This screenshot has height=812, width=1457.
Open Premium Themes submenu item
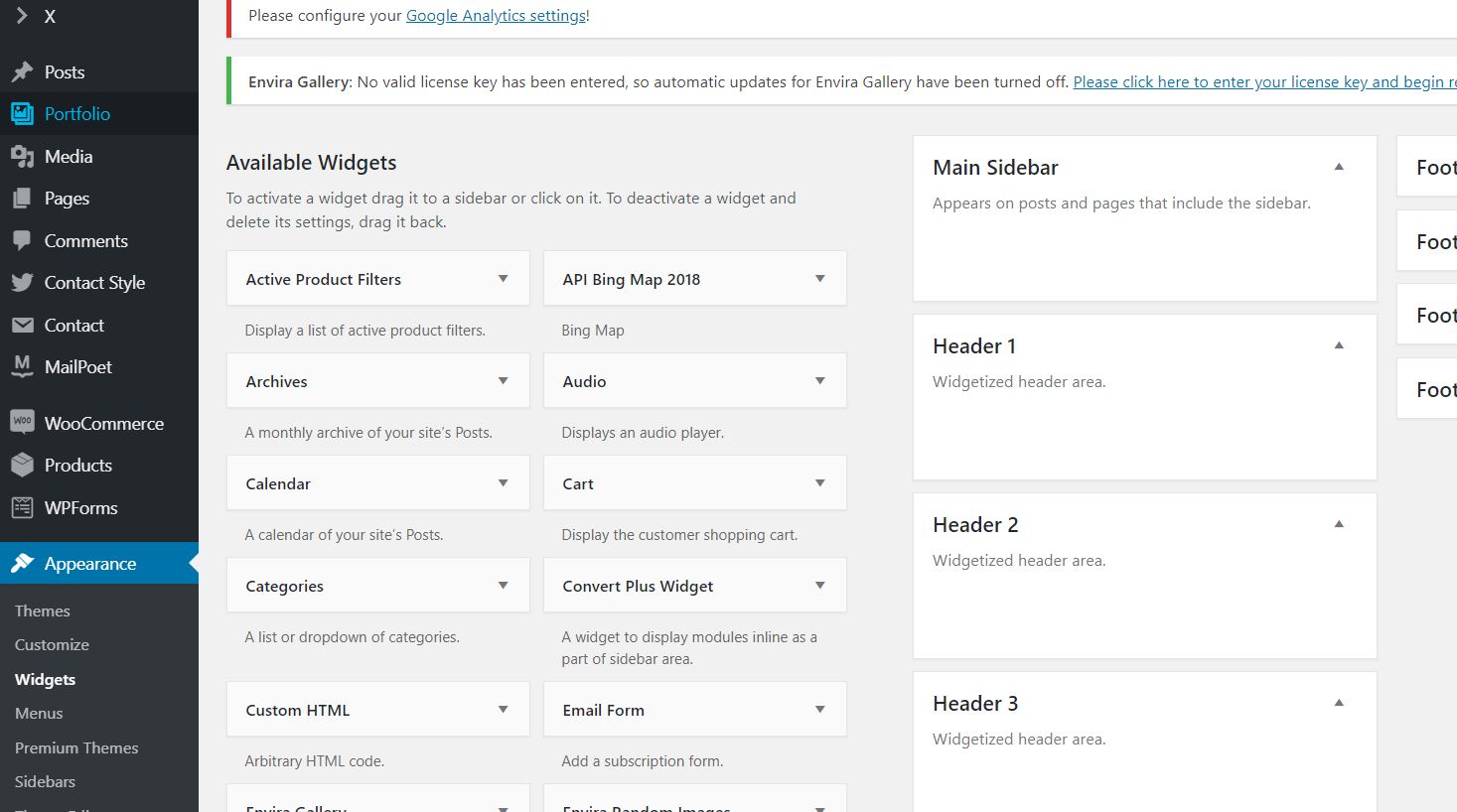click(76, 748)
